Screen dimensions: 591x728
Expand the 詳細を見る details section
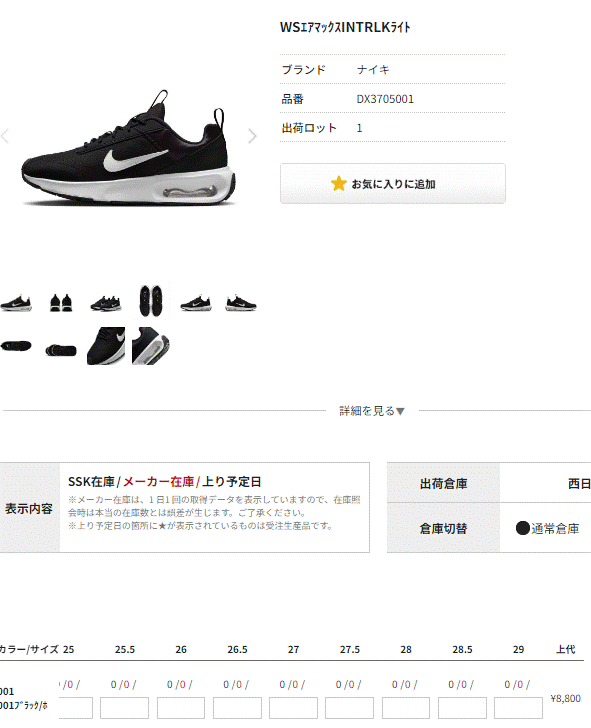(x=372, y=411)
